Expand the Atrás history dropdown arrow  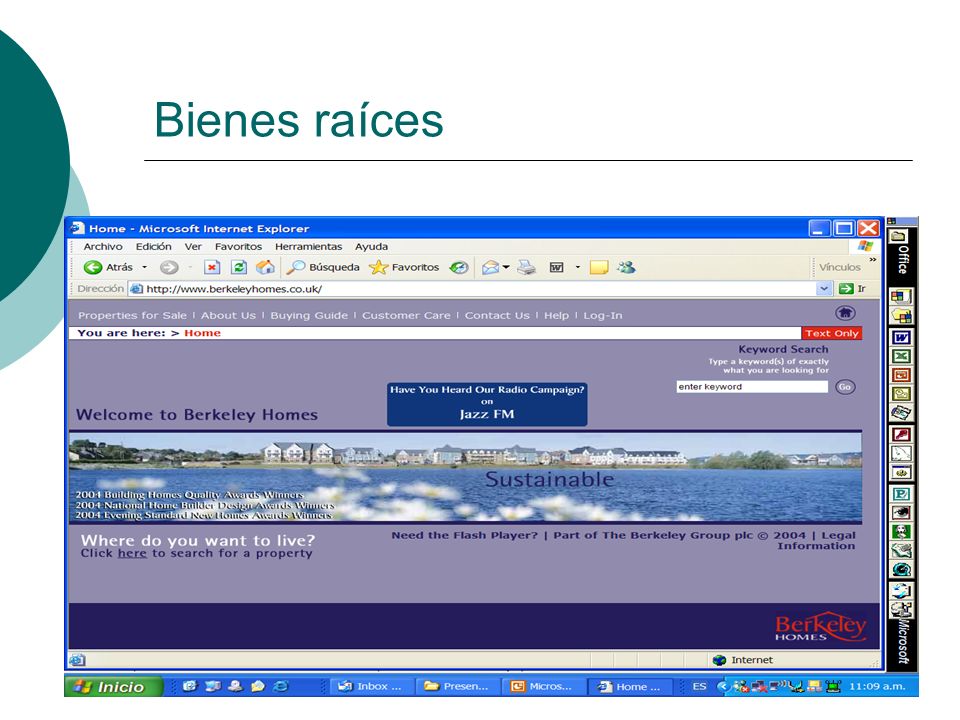tap(144, 267)
